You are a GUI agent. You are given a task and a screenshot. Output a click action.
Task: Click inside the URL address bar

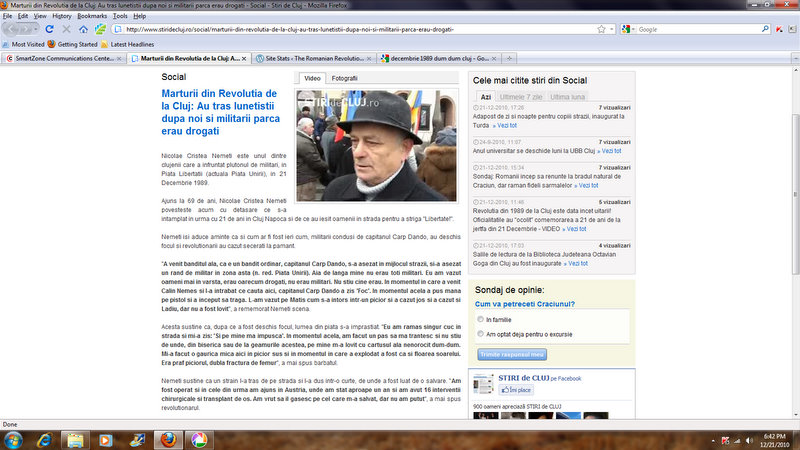pos(350,30)
